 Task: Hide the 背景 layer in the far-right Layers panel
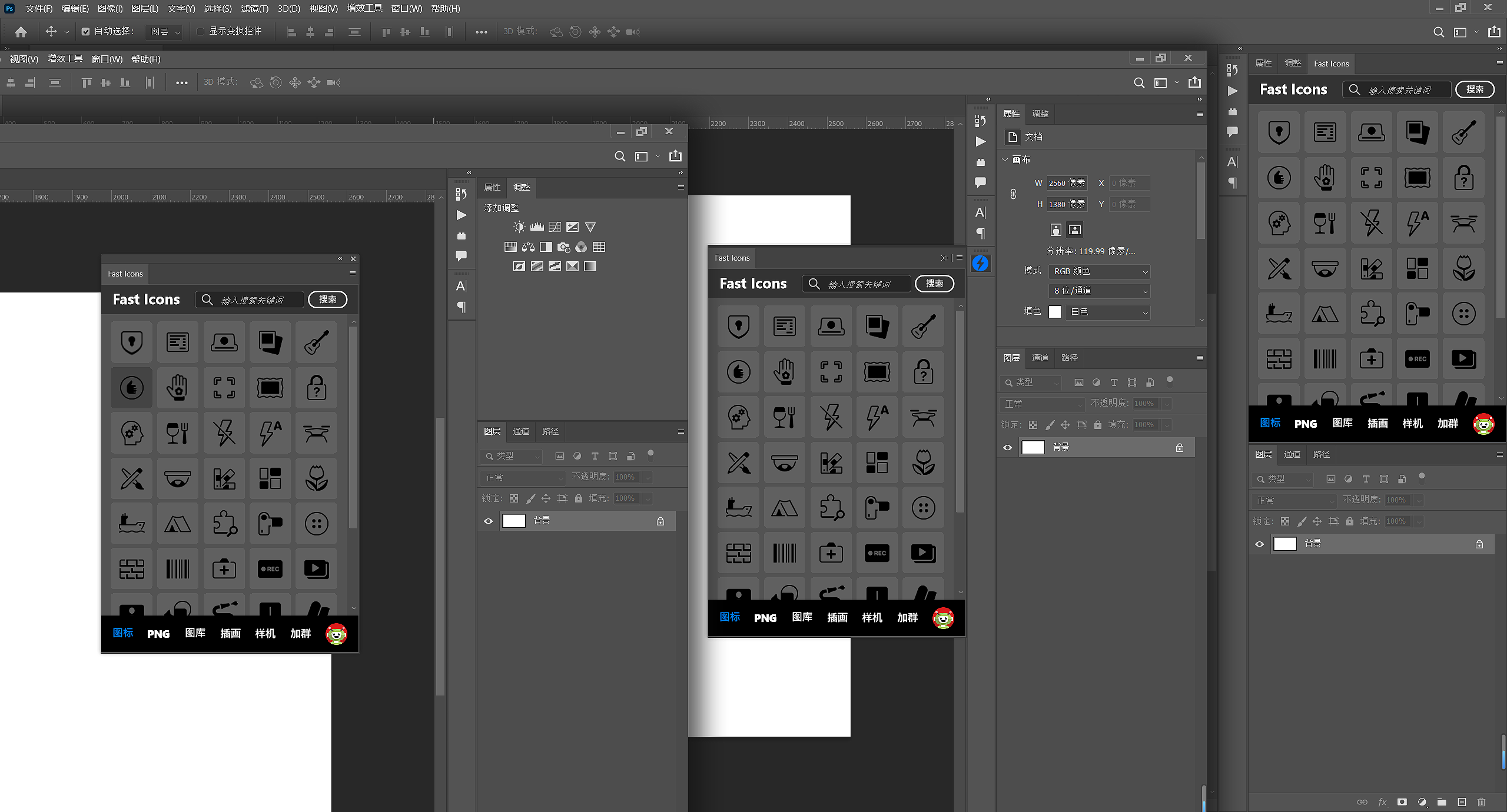point(1259,544)
